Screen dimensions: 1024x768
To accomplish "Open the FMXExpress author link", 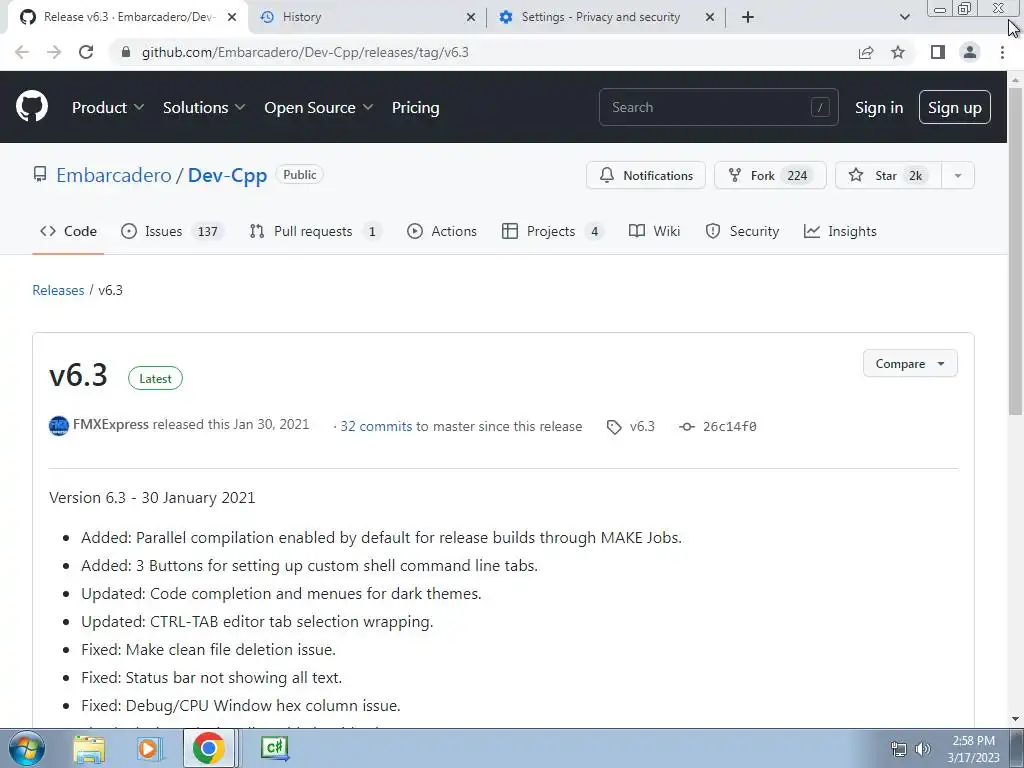I will tap(111, 424).
